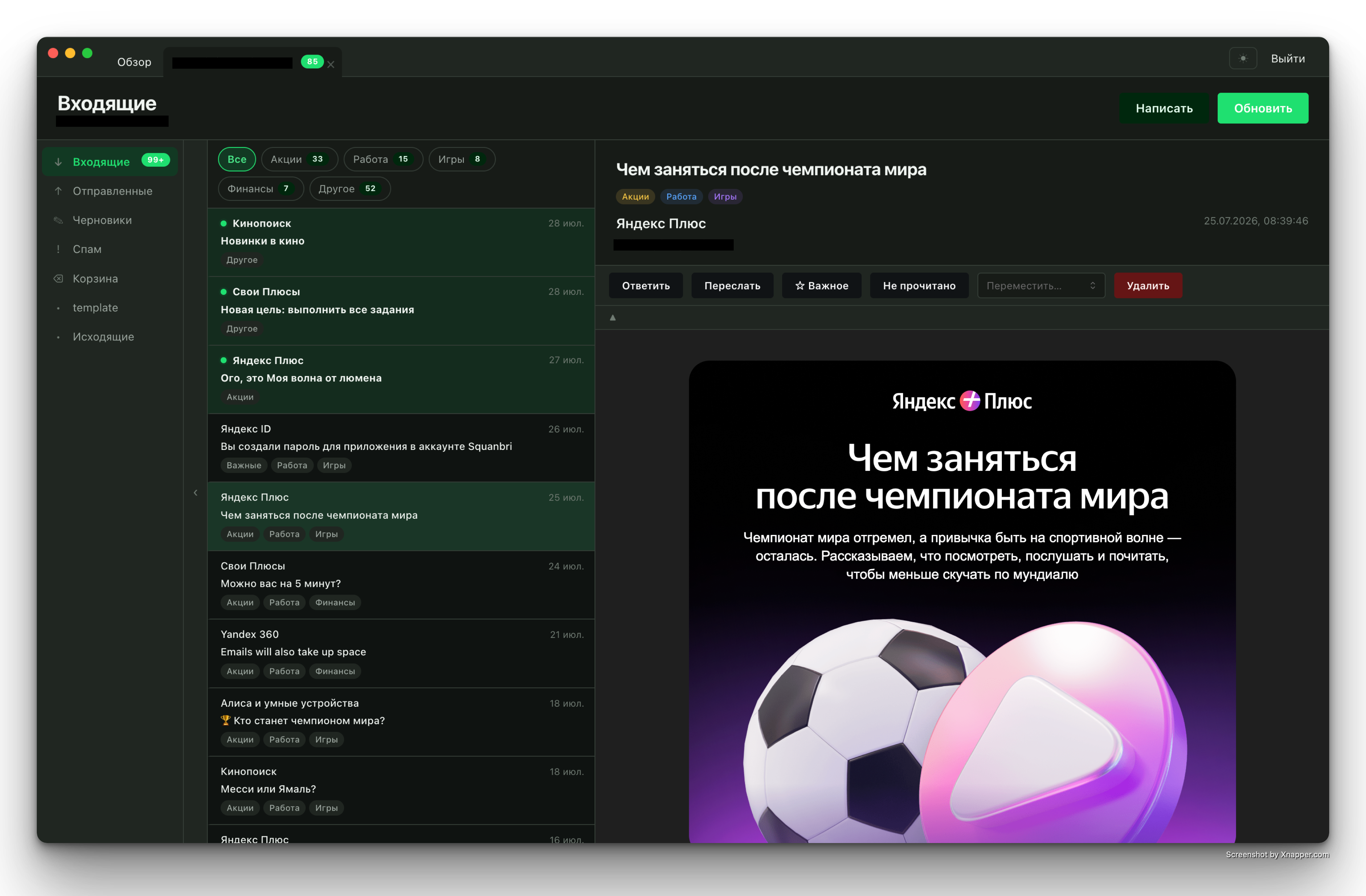Select the Все filter chip
Image resolution: width=1366 pixels, height=896 pixels.
tap(237, 160)
